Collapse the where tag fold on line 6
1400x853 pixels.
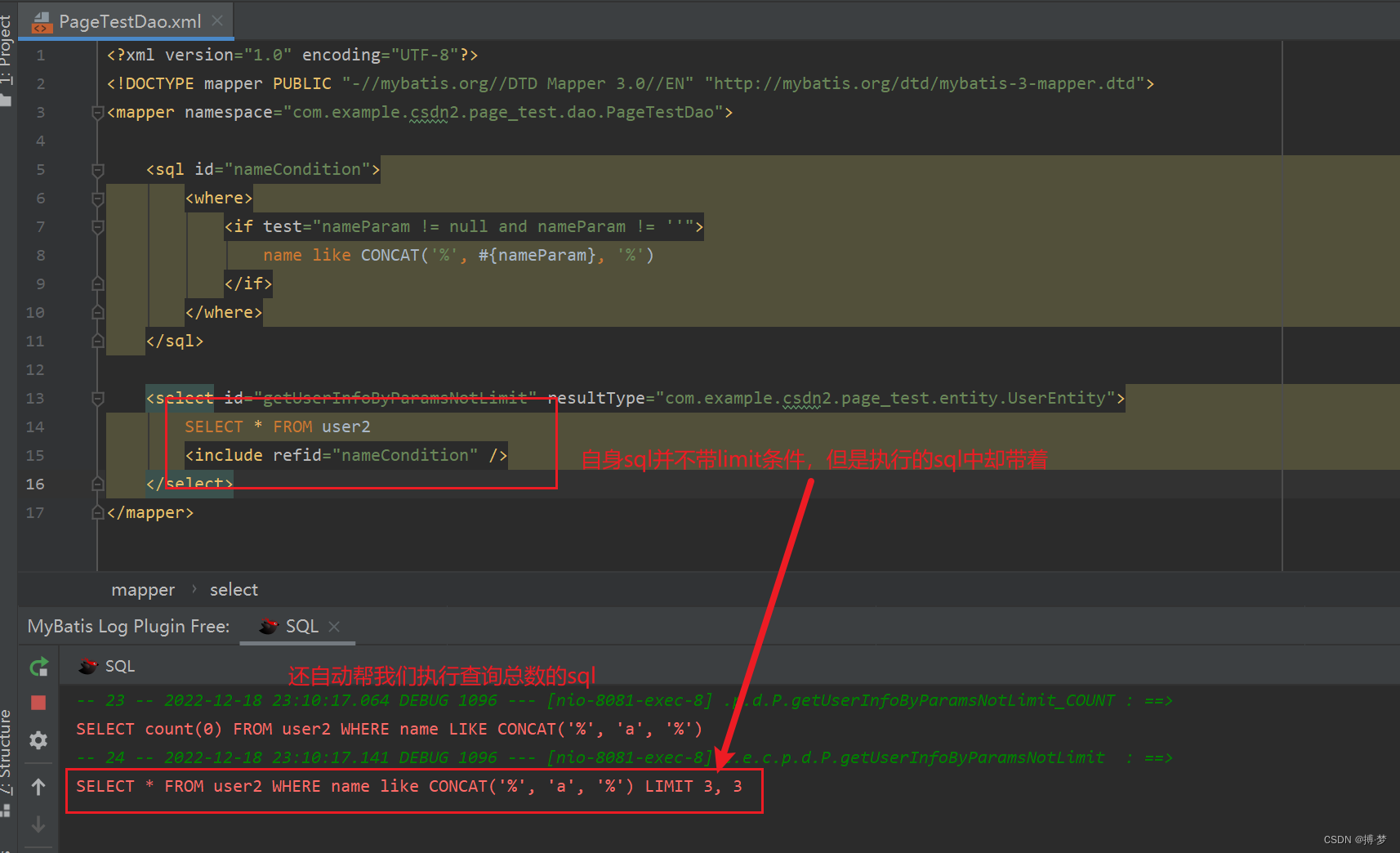pos(98,199)
